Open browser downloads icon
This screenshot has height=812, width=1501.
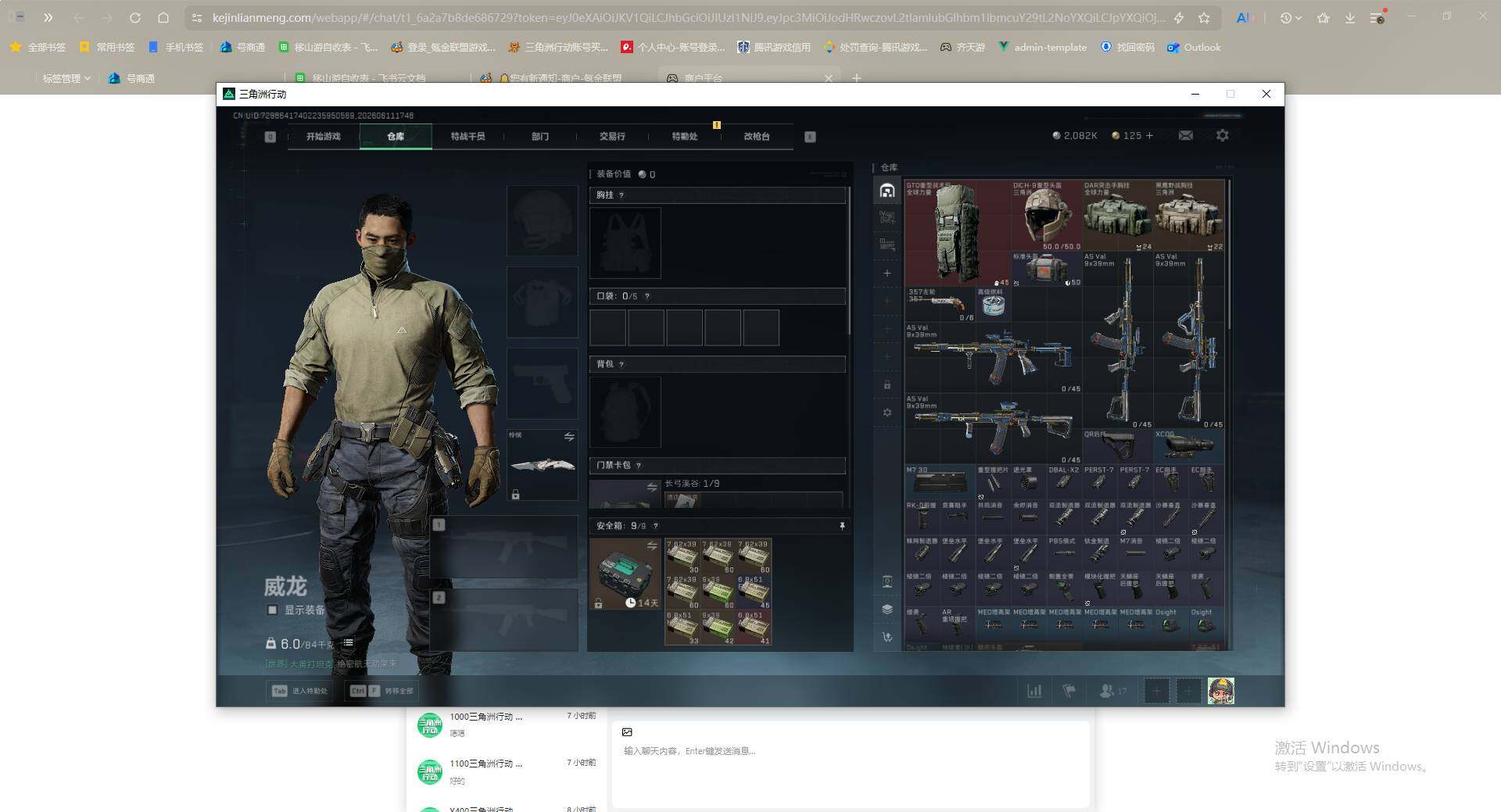(1350, 17)
